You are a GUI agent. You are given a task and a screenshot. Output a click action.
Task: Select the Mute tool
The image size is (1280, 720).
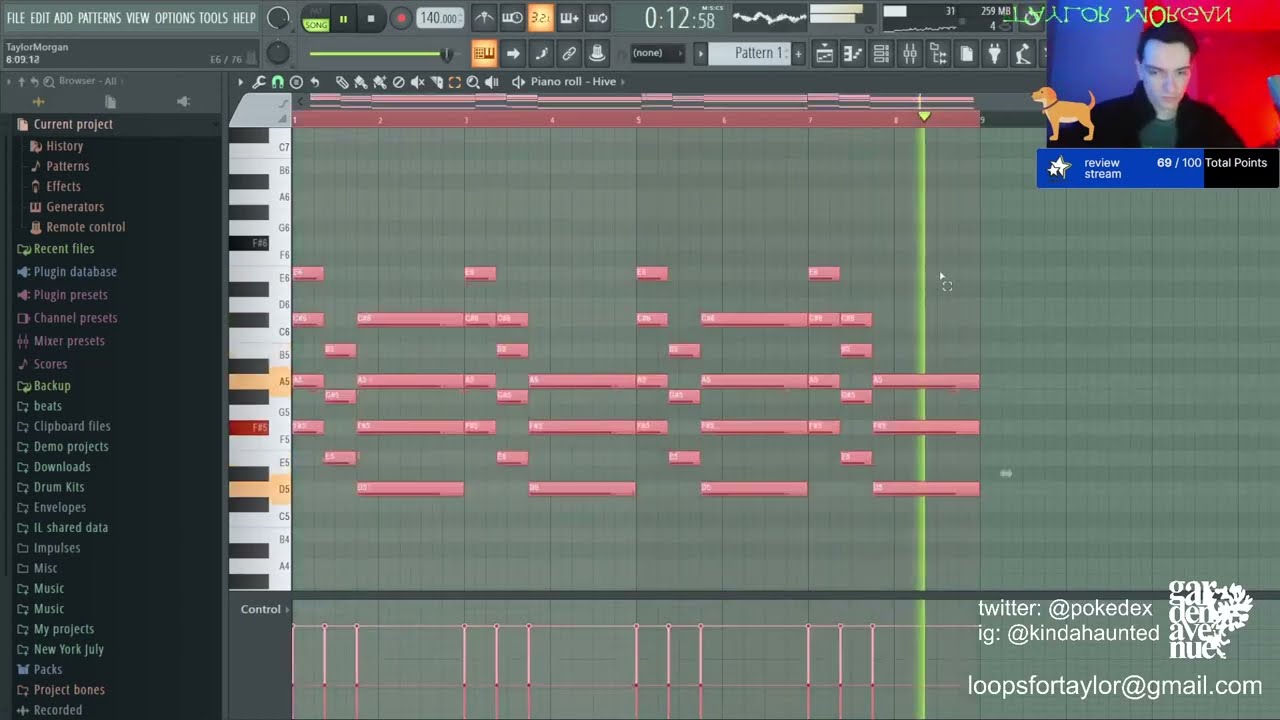pos(418,82)
